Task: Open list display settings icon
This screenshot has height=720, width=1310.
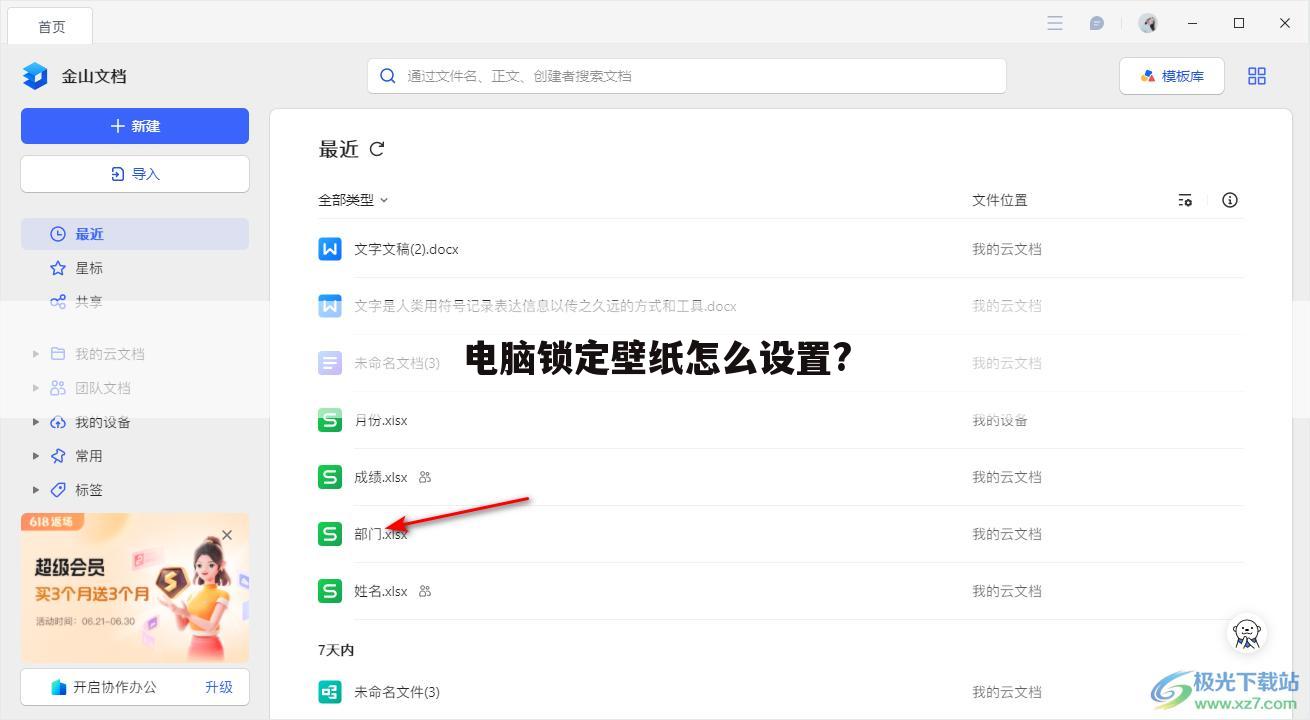Action: pos(1185,200)
